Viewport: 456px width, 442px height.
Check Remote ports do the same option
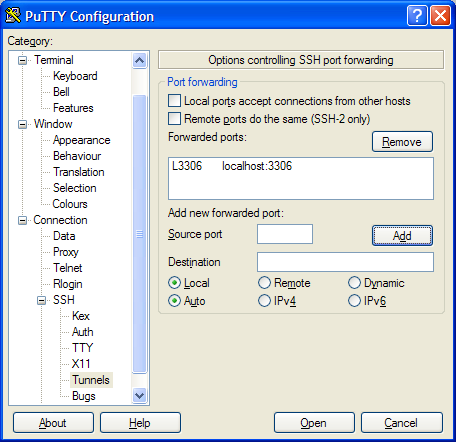(x=174, y=119)
